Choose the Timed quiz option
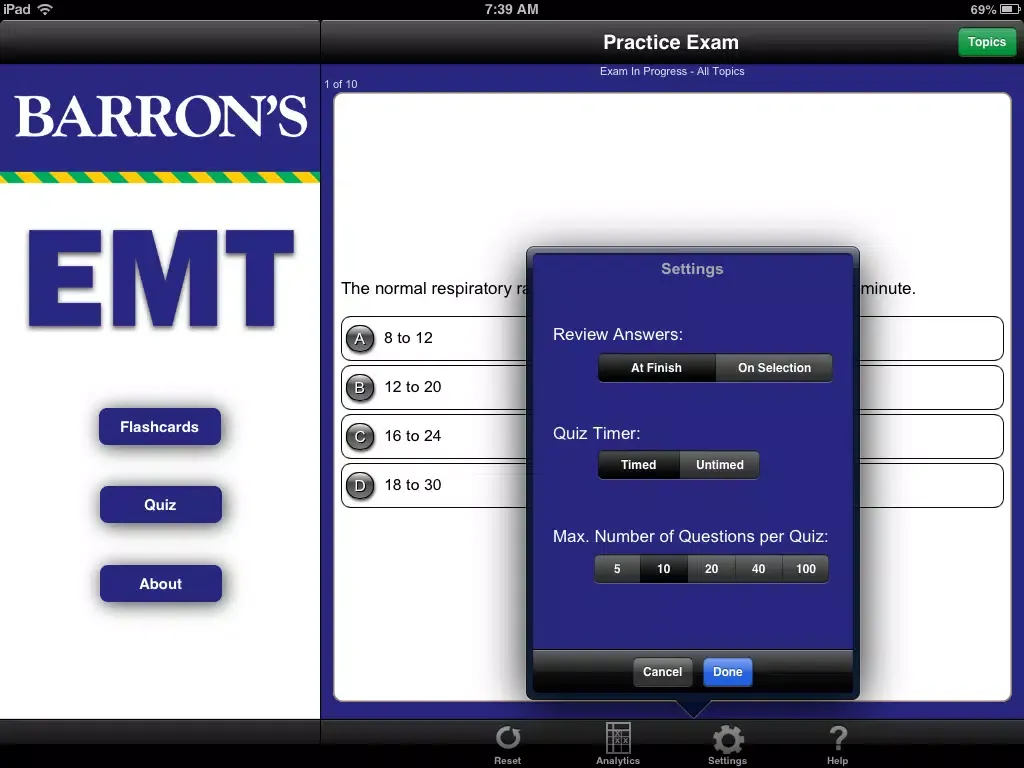The height and width of the screenshot is (768, 1024). (638, 465)
